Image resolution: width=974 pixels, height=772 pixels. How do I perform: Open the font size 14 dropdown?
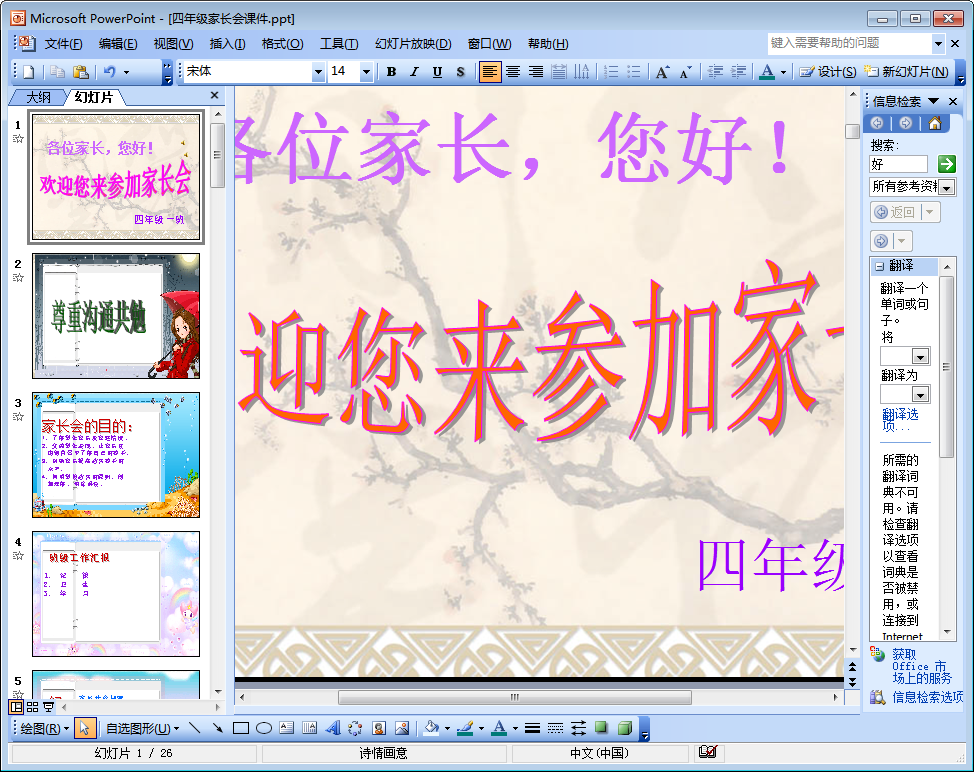[366, 72]
